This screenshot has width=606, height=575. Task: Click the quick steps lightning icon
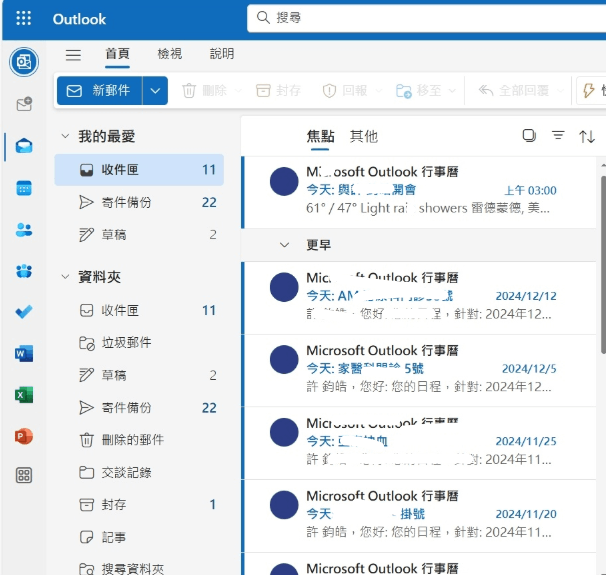tap(589, 91)
